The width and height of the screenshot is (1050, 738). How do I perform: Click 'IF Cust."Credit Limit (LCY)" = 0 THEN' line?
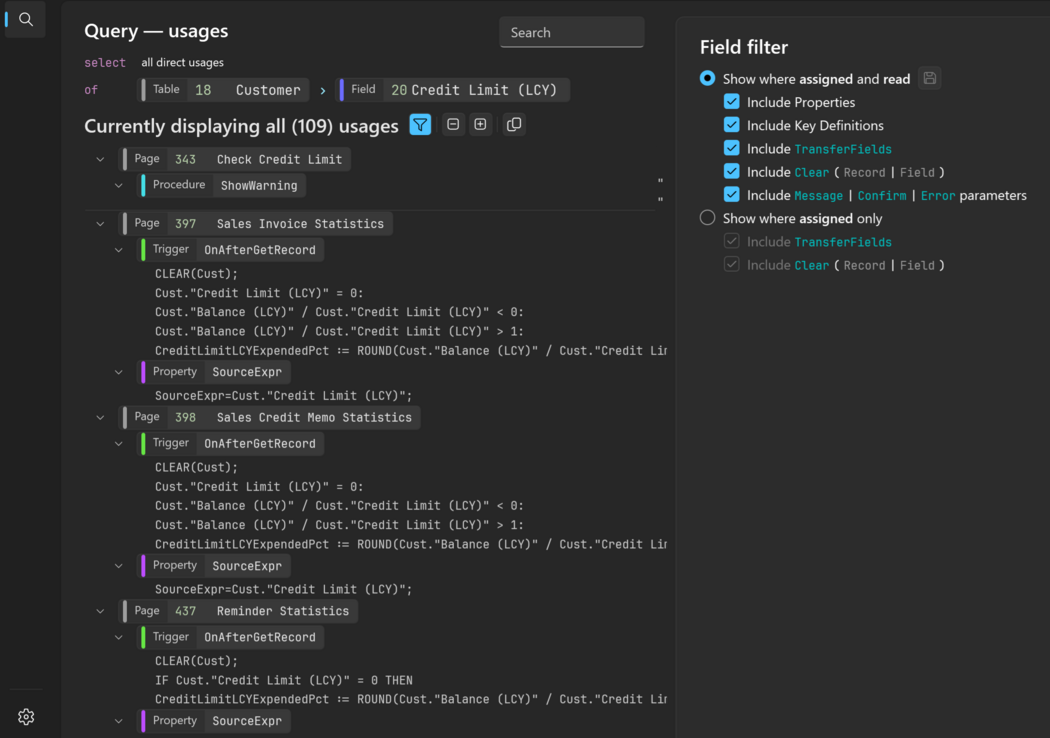tap(284, 680)
